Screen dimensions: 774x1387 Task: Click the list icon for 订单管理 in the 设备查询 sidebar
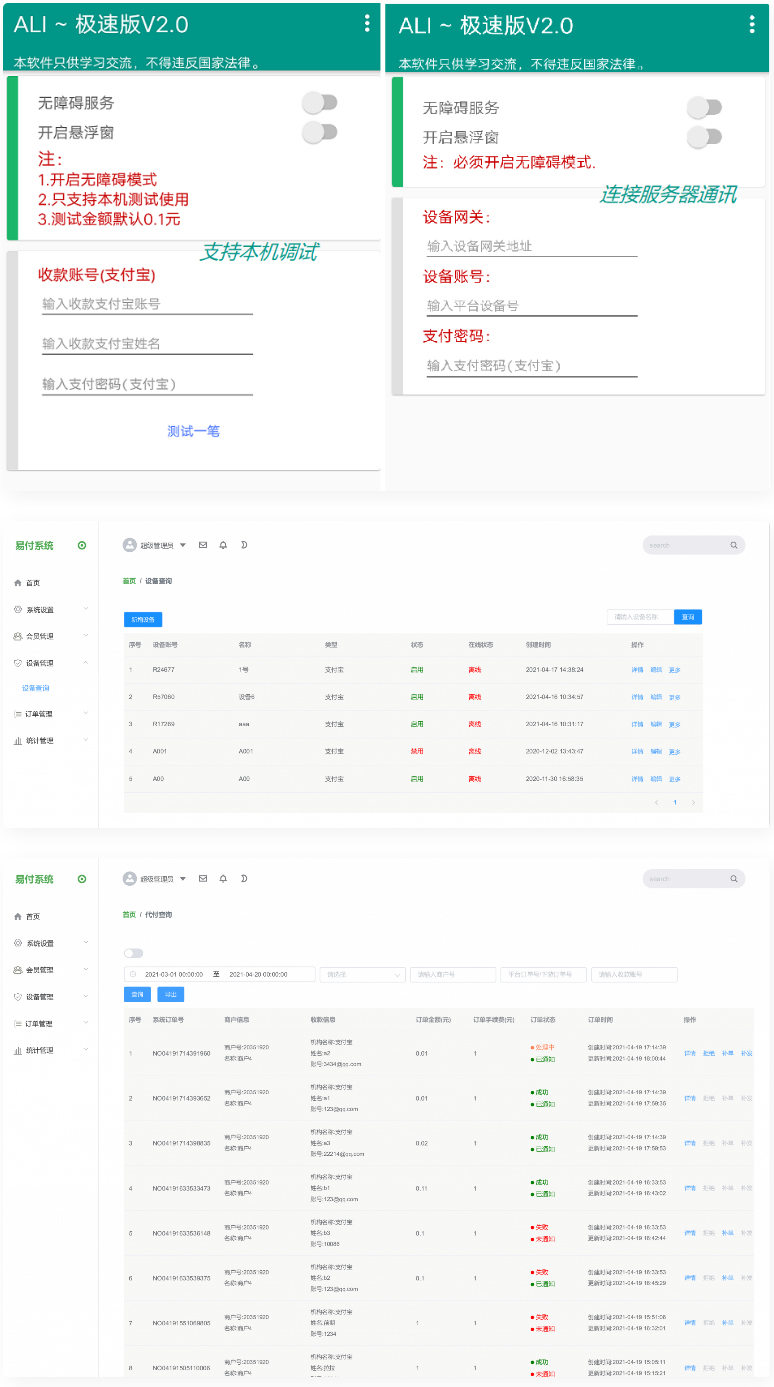click(18, 714)
